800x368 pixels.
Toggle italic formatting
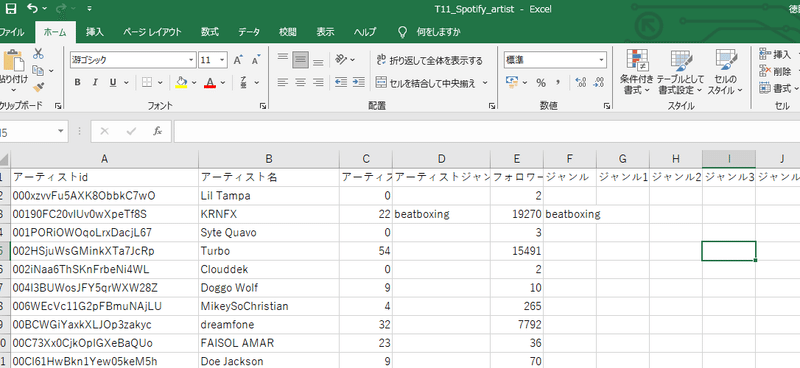(95, 82)
